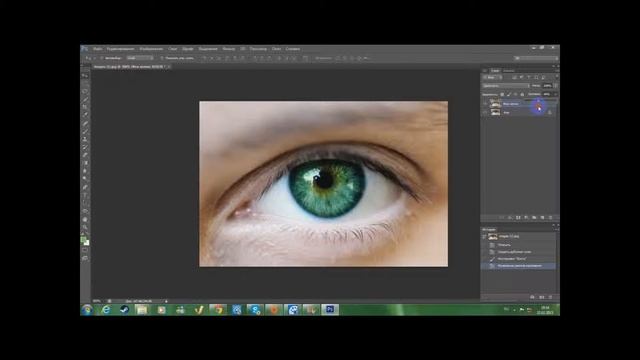This screenshot has width=640, height=360.
Task: Open the Файл menu
Action: (98, 49)
